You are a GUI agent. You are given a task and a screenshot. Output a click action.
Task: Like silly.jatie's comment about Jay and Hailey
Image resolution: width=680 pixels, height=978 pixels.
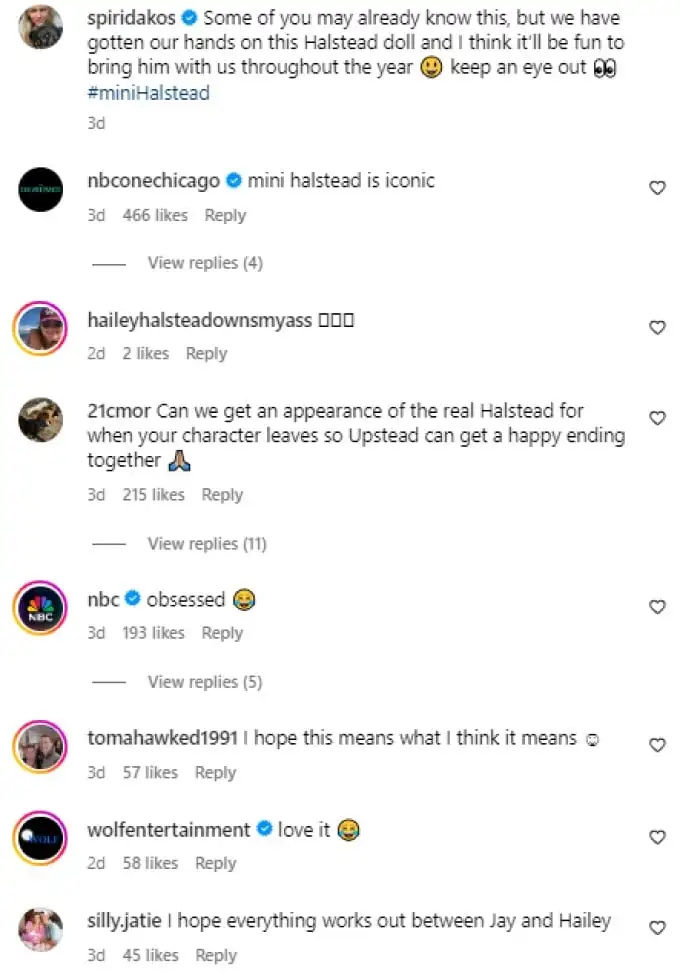[x=658, y=928]
